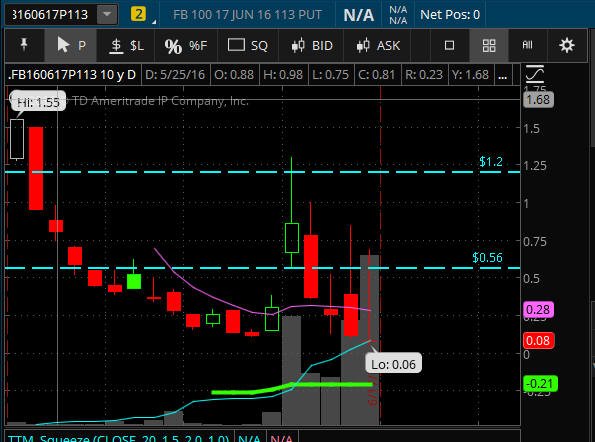This screenshot has height=442, width=595.
Task: Switch to single chart layout square
Action: (449, 46)
